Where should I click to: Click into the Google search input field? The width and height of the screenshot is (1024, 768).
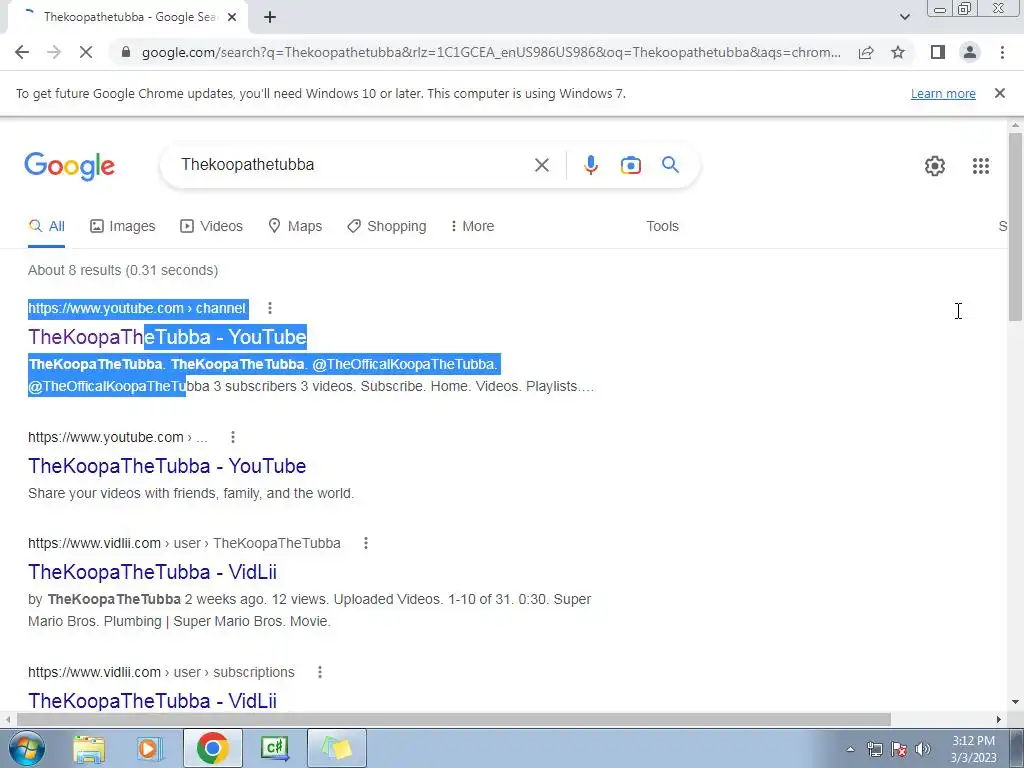[x=353, y=165]
